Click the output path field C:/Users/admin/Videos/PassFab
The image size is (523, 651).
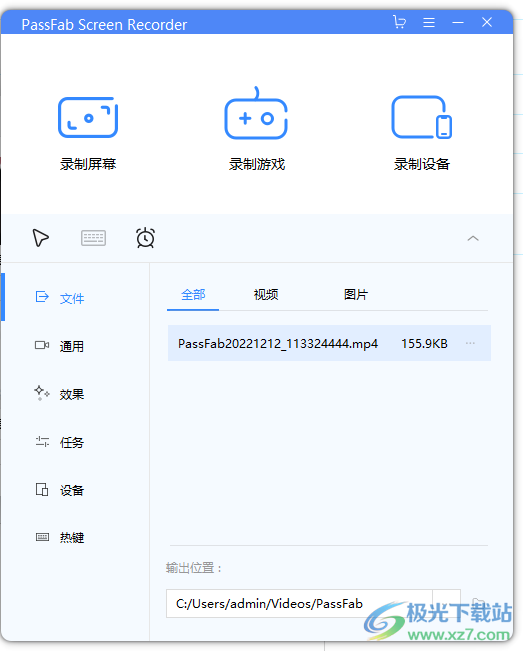(299, 603)
